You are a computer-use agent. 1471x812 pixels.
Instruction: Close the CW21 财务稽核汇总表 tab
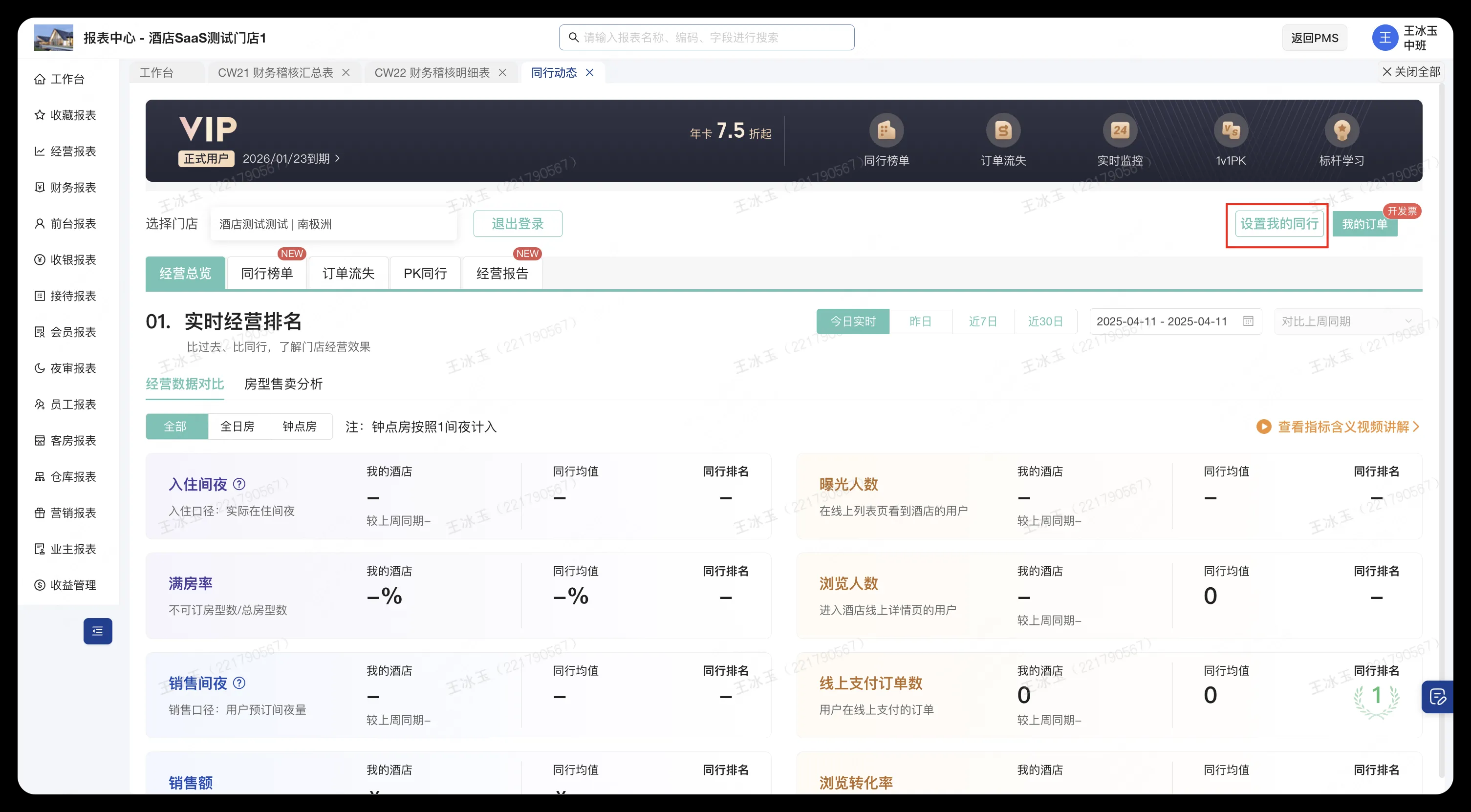point(346,72)
